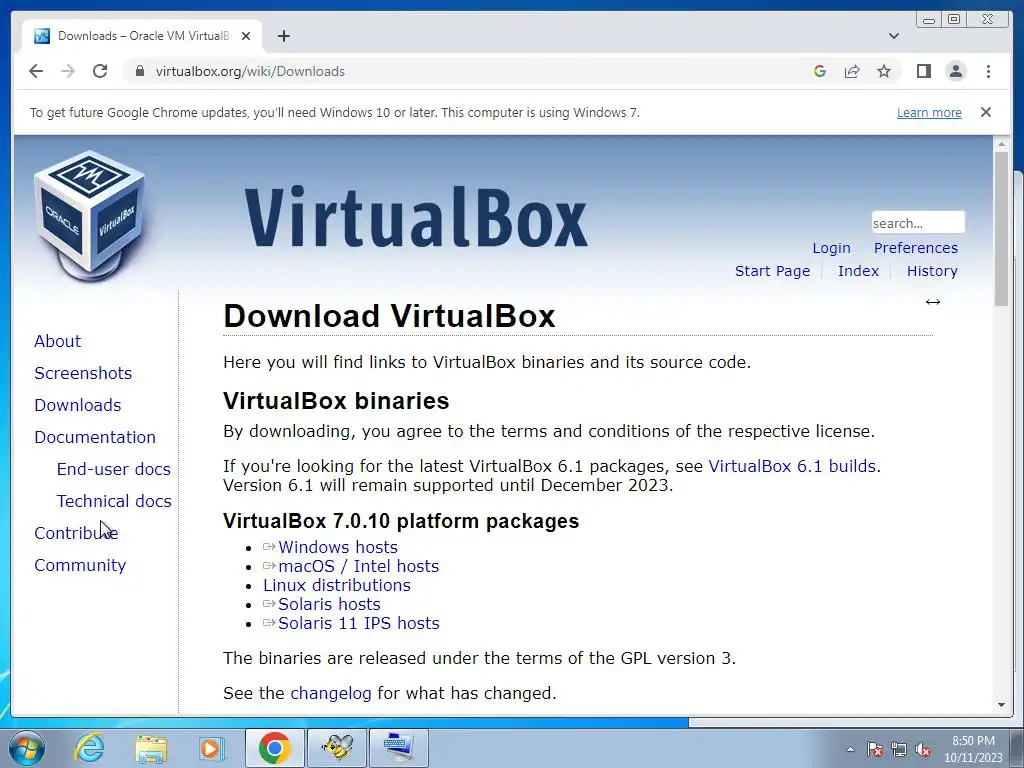Open Community in the sidebar
Image resolution: width=1024 pixels, height=768 pixels.
[80, 565]
